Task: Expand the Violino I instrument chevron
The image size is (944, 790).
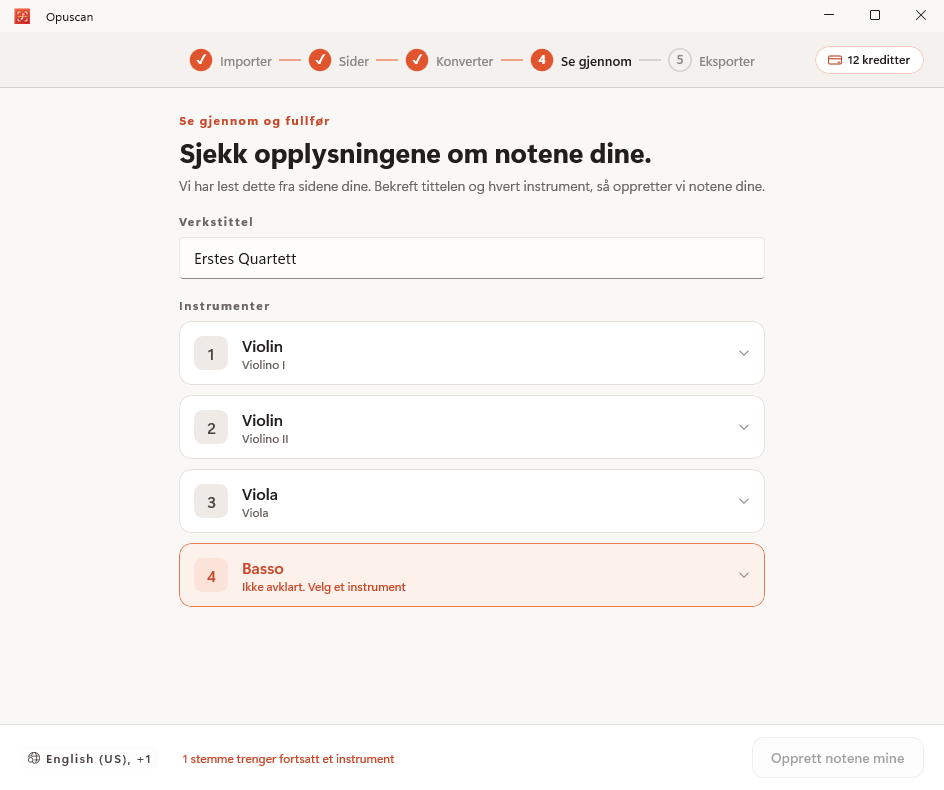Action: 744,353
